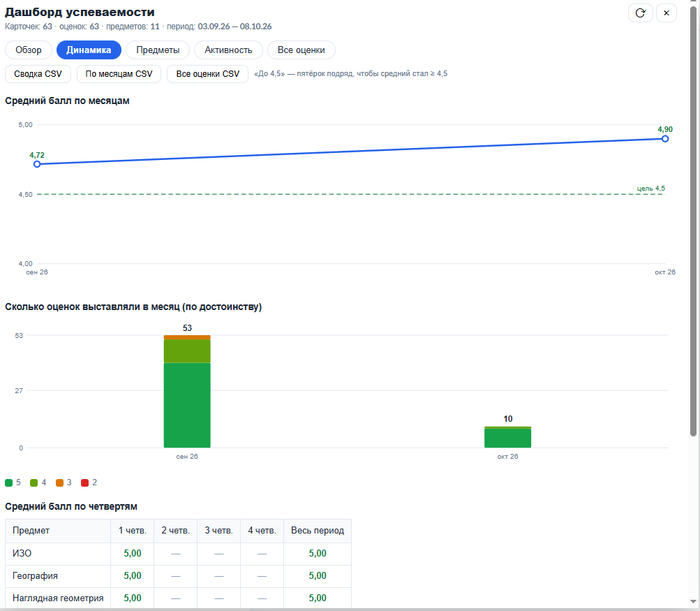This screenshot has width=700, height=611.
Task: Export Сводка CSV file
Action: [x=38, y=74]
